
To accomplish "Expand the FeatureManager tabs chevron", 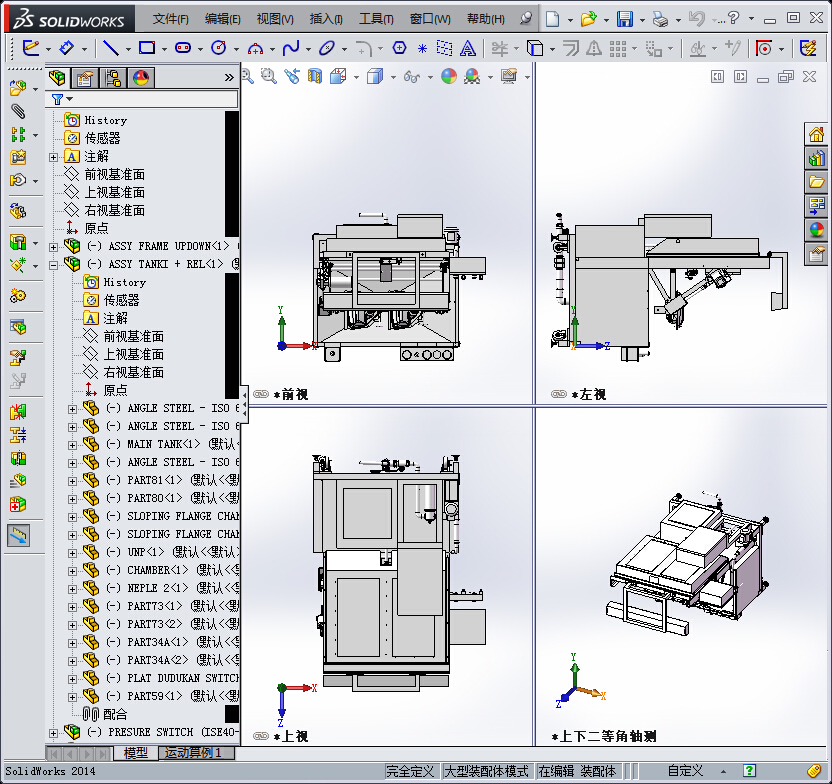I will pyautogui.click(x=229, y=78).
